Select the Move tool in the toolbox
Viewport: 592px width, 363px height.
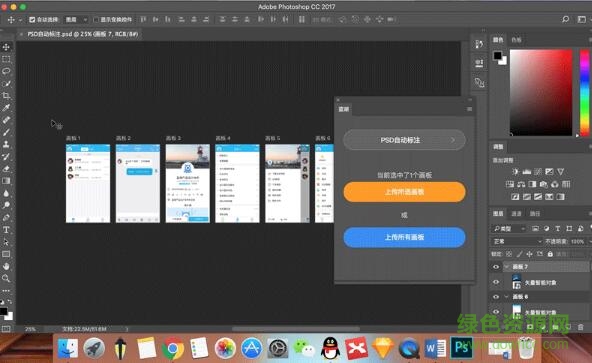[6, 47]
